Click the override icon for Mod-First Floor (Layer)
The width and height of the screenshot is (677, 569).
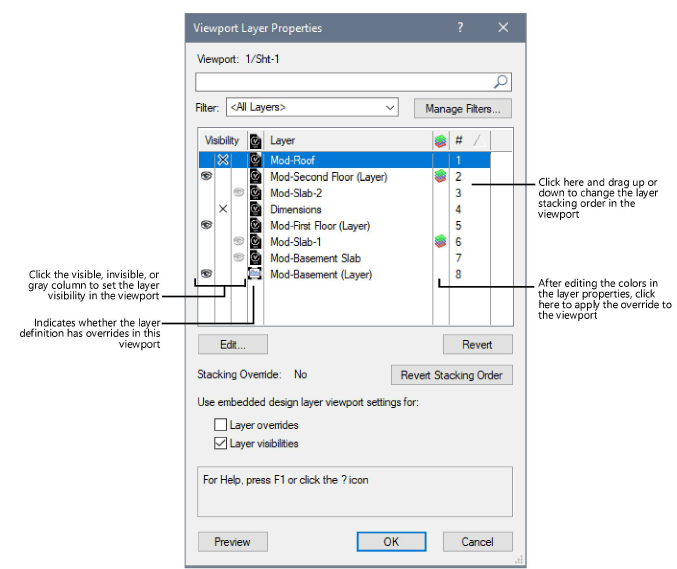click(255, 225)
